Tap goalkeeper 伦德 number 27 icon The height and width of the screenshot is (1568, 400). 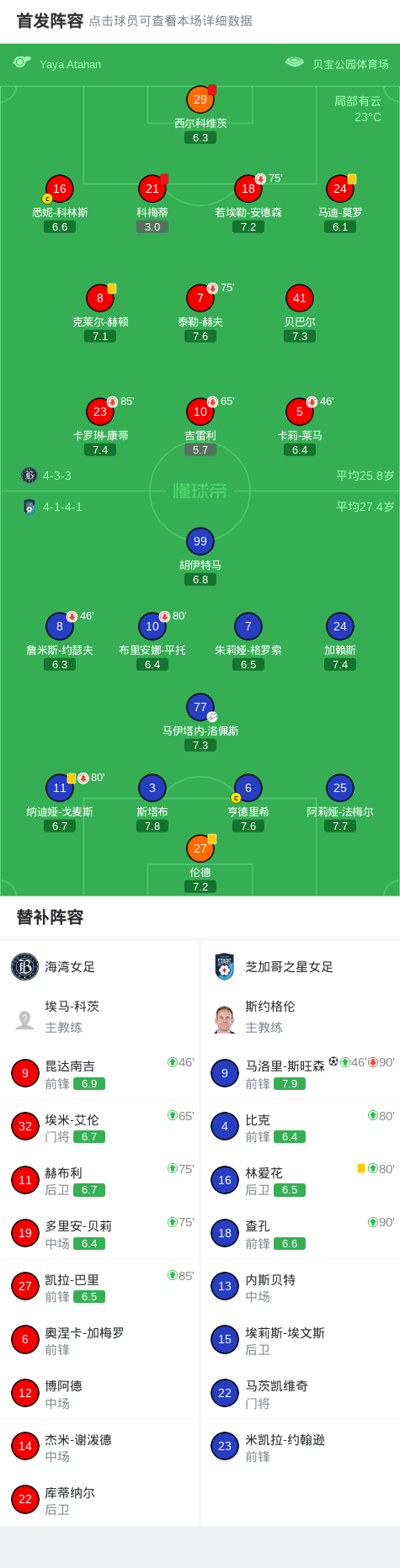(200, 848)
